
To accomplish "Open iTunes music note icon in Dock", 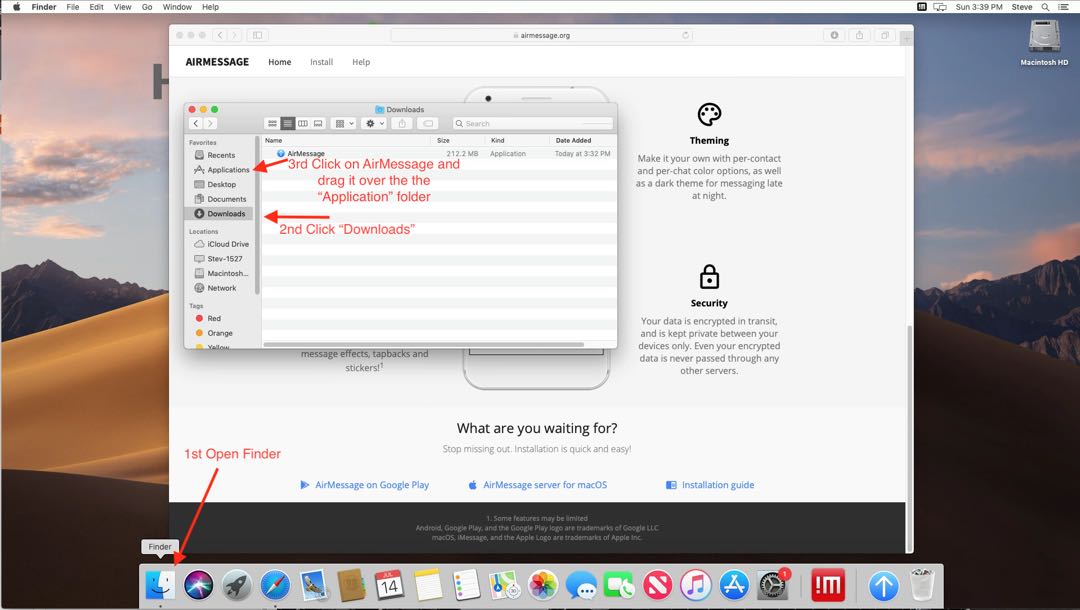I will tap(696, 585).
